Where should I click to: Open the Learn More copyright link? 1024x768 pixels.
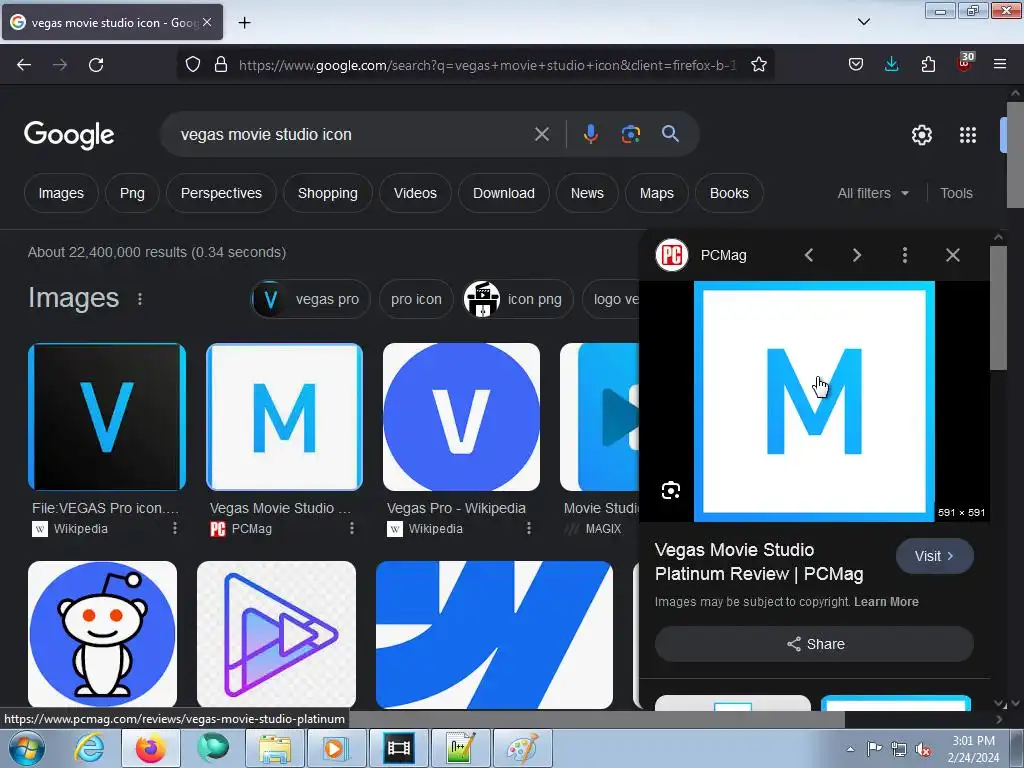coord(886,601)
